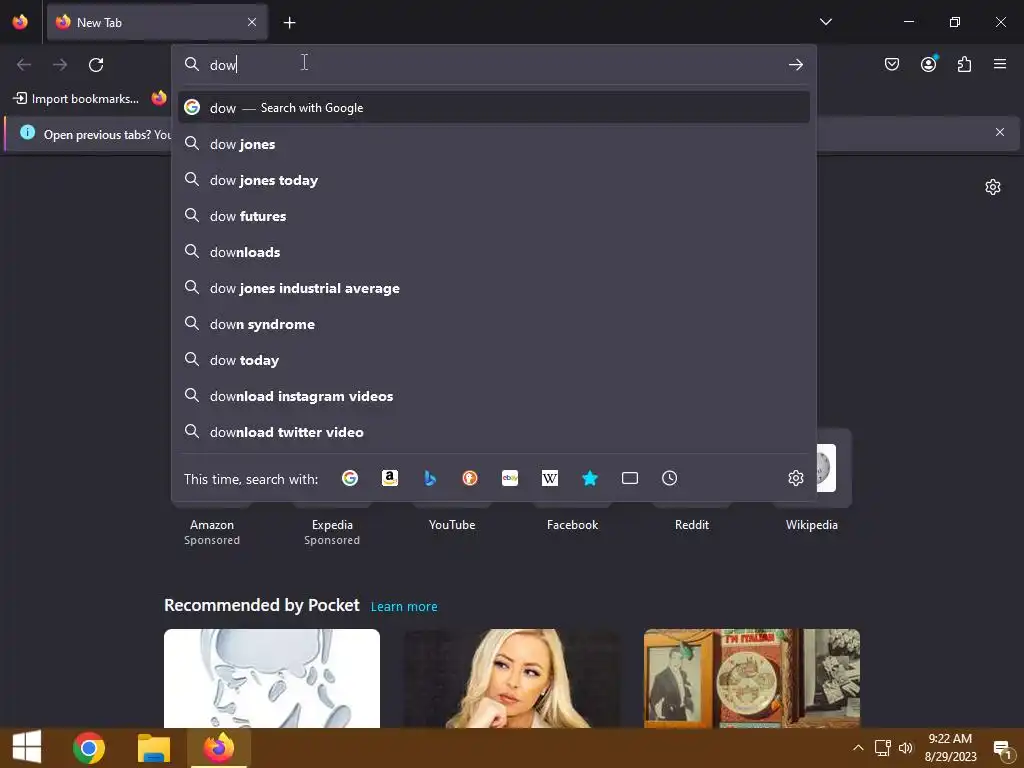The image size is (1024, 768).
Task: Search this time with DuckDuckGo icon
Action: click(x=470, y=478)
